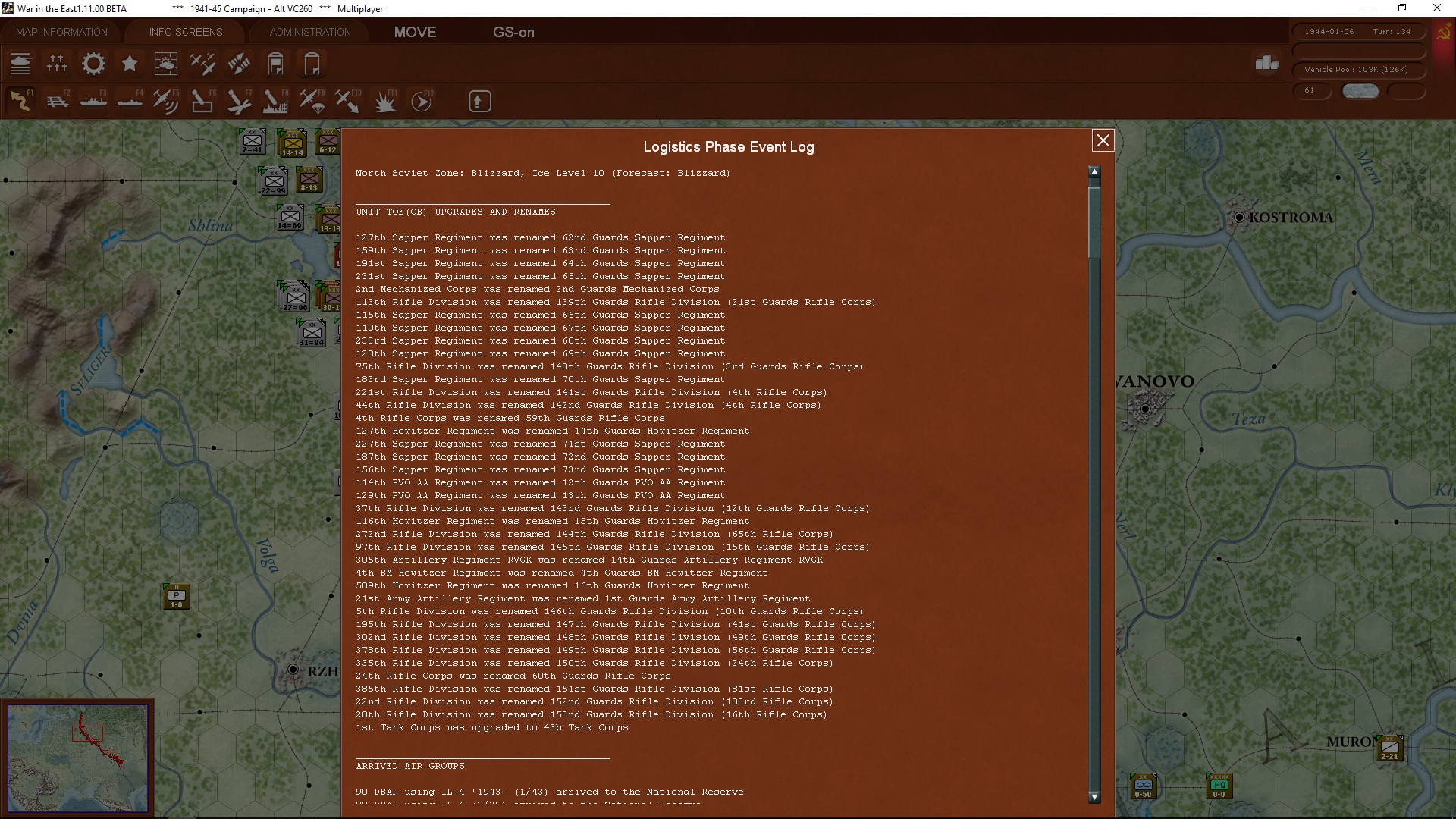
Task: Click the minimap in bottom-left corner
Action: 78,757
